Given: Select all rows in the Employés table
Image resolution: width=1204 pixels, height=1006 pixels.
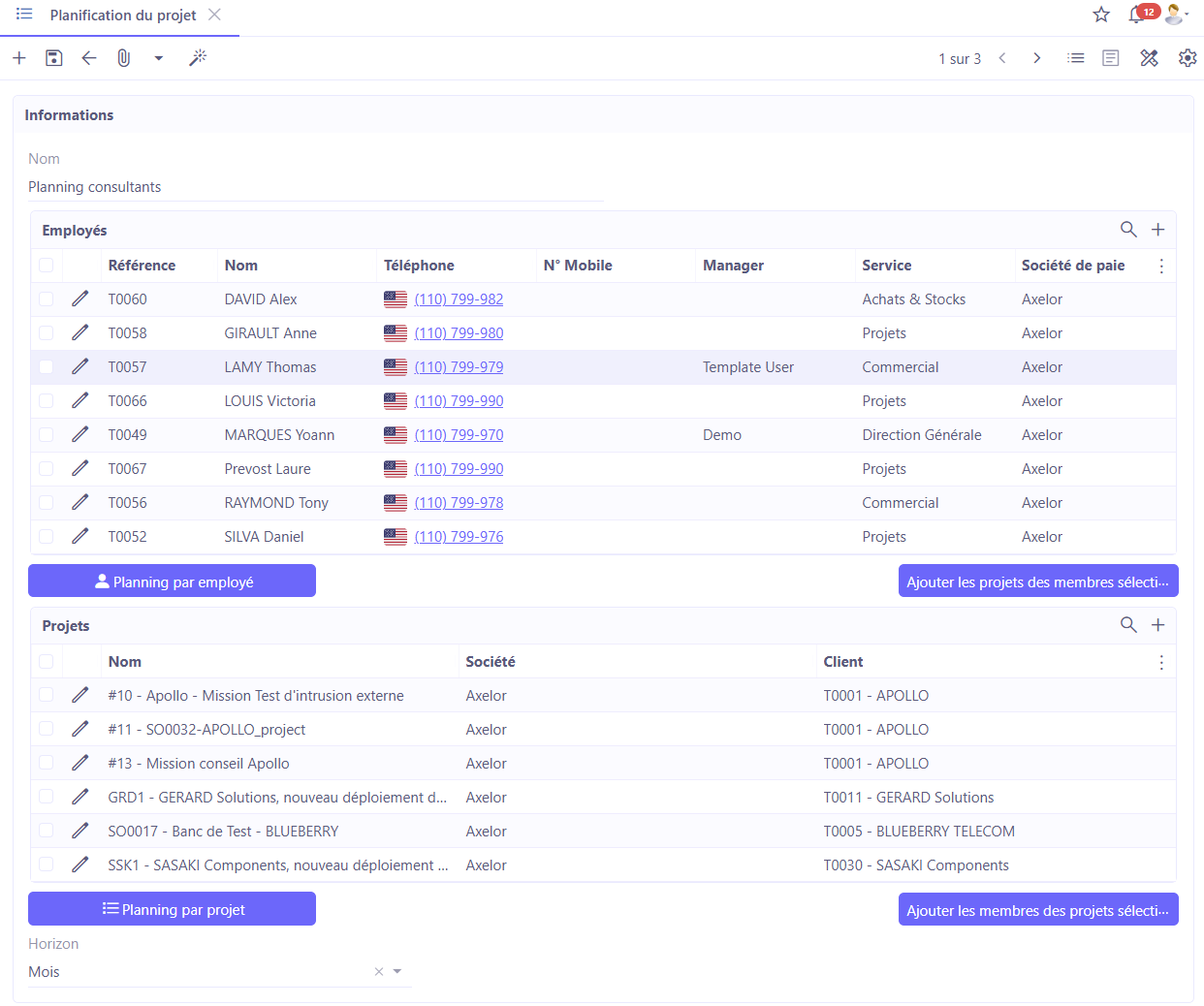Looking at the screenshot, I should (47, 266).
